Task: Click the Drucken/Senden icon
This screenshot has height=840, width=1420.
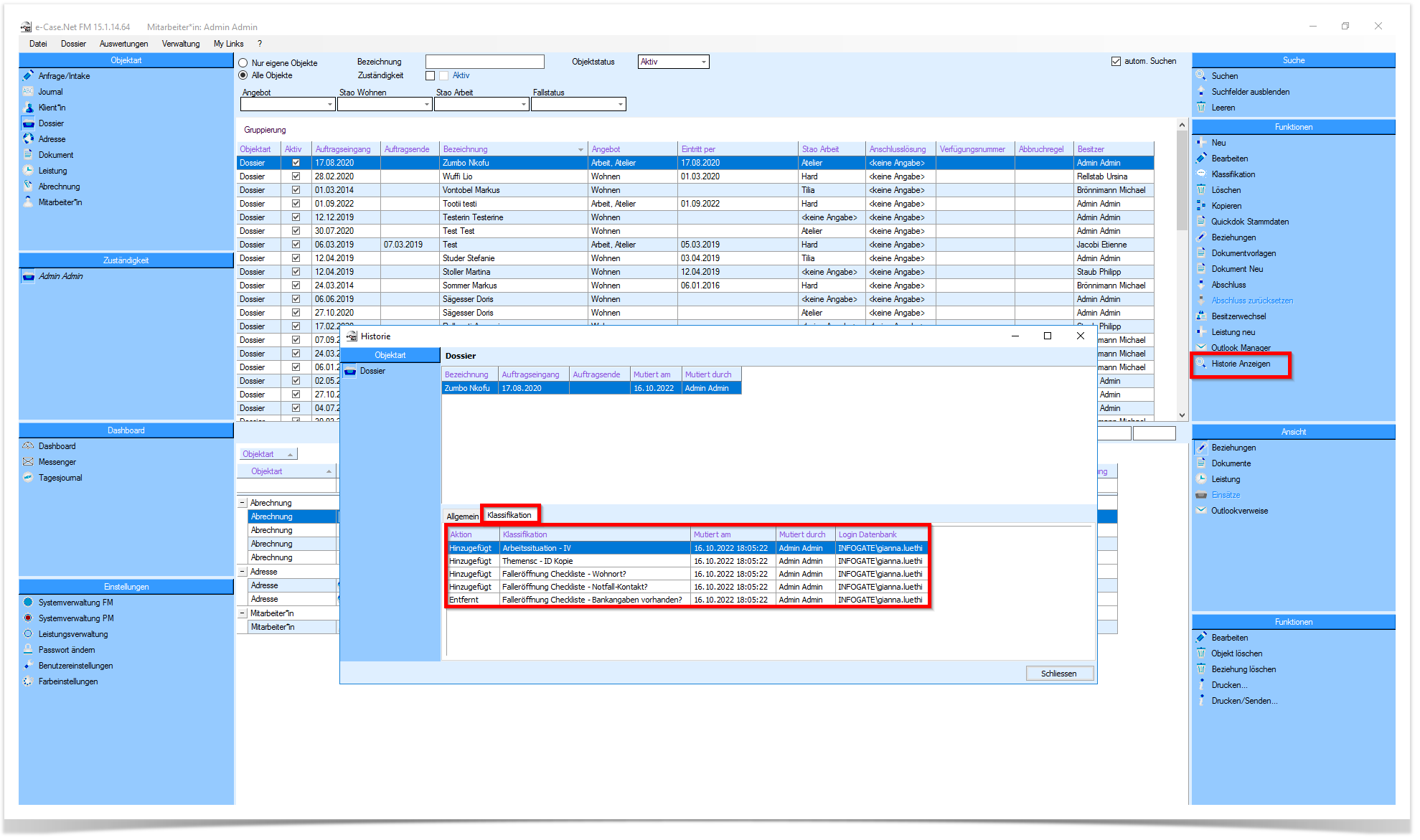Action: [1201, 700]
